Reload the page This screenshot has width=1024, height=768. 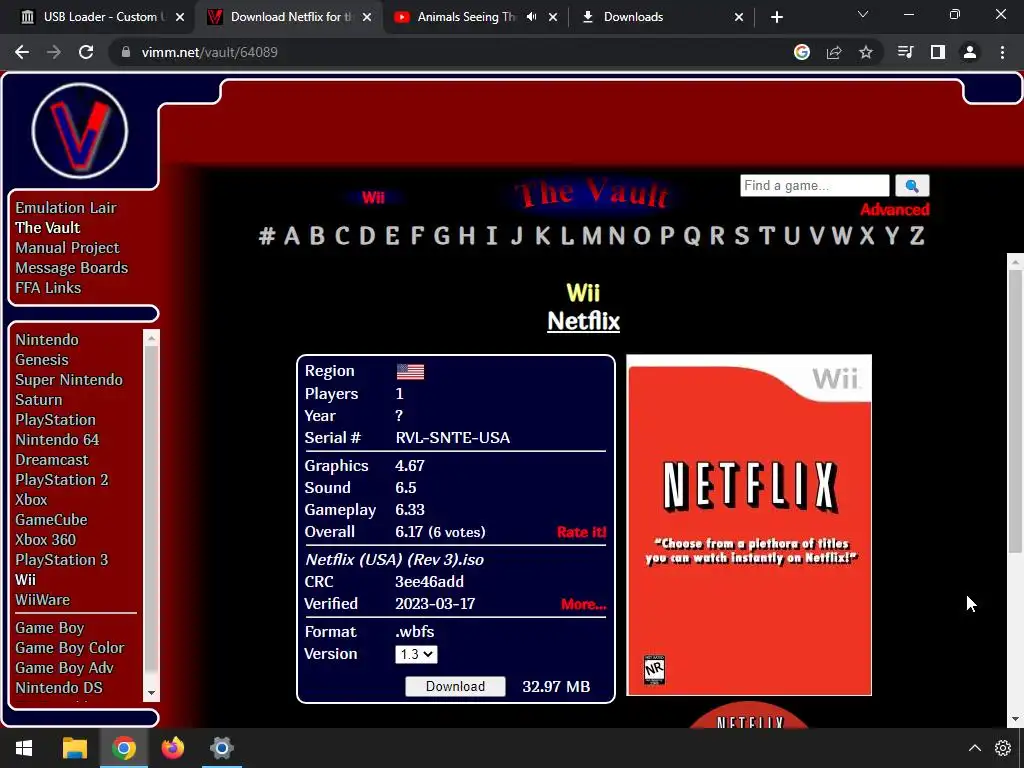click(x=86, y=52)
